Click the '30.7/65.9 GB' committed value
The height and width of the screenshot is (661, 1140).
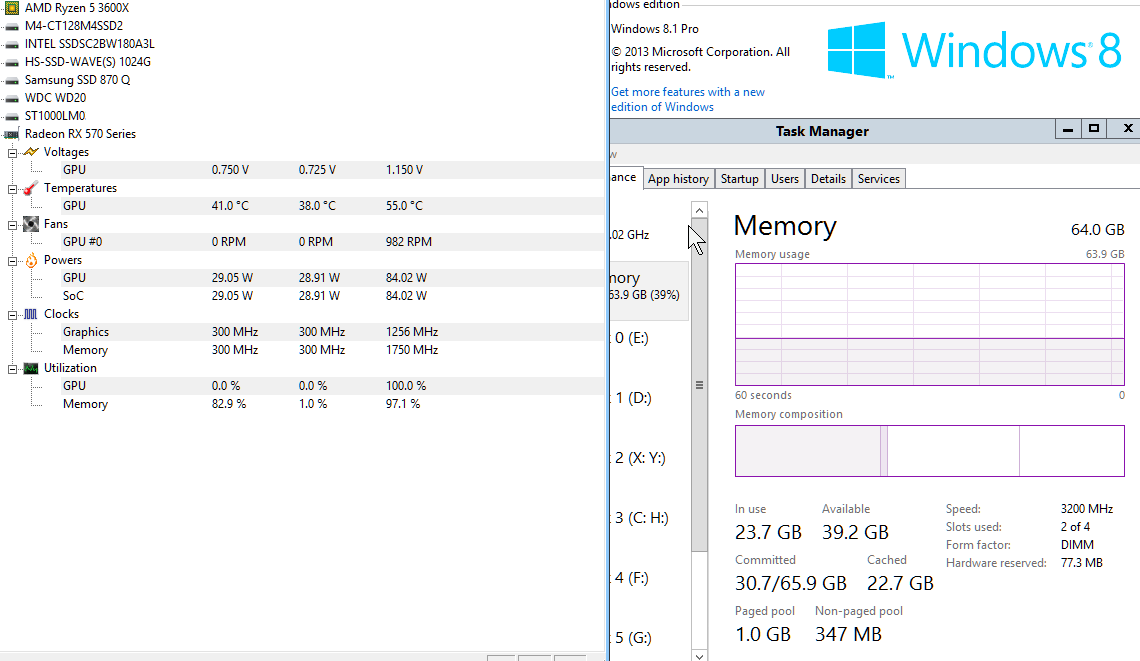tap(791, 583)
